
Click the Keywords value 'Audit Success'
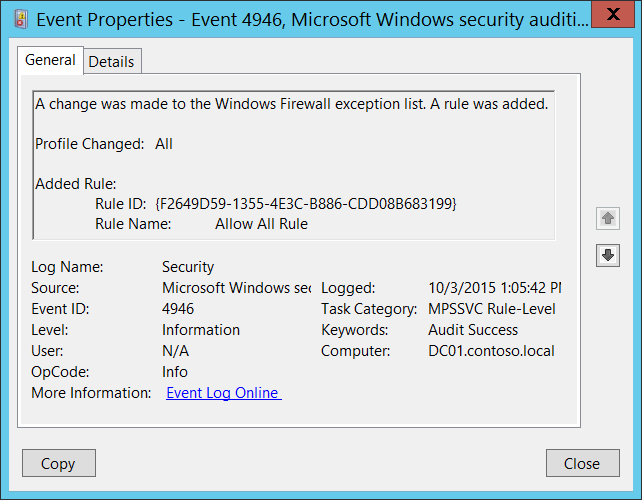[473, 330]
